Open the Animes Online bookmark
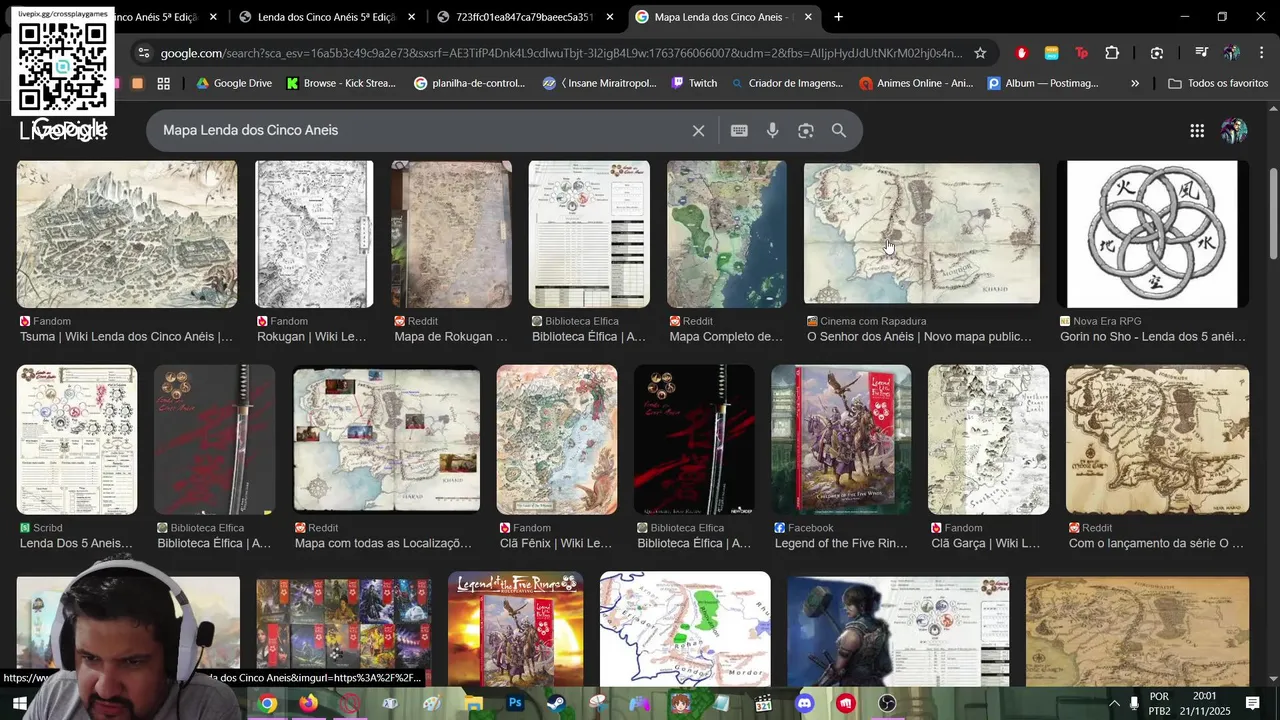Viewport: 1280px width, 720px height. pyautogui.click(x=916, y=83)
